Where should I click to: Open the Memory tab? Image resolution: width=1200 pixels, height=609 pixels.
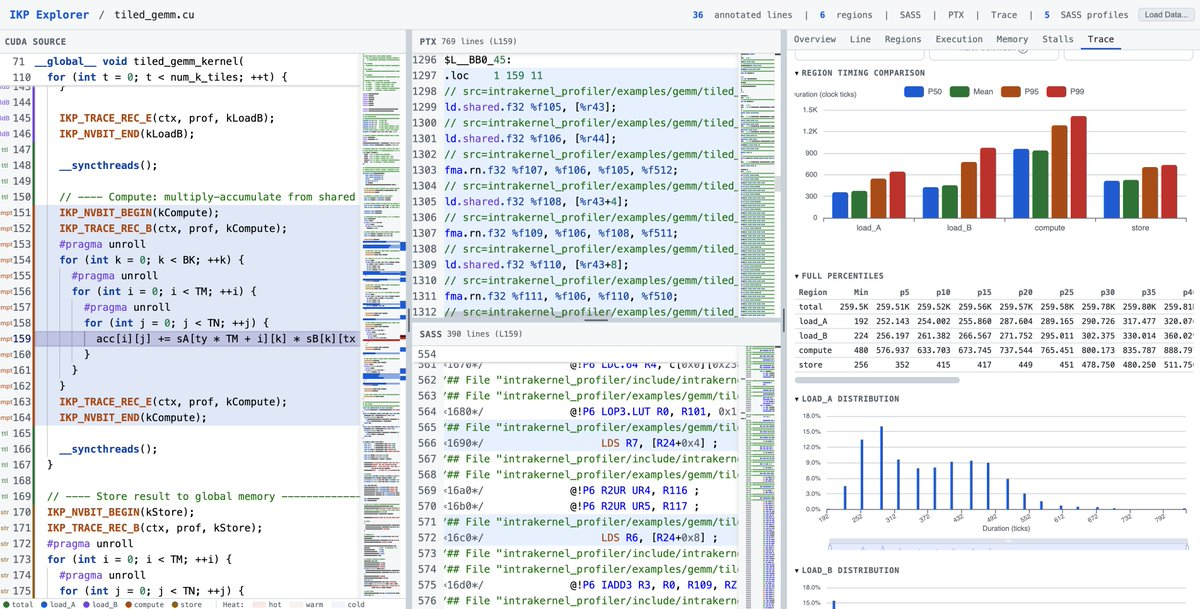tap(1011, 40)
